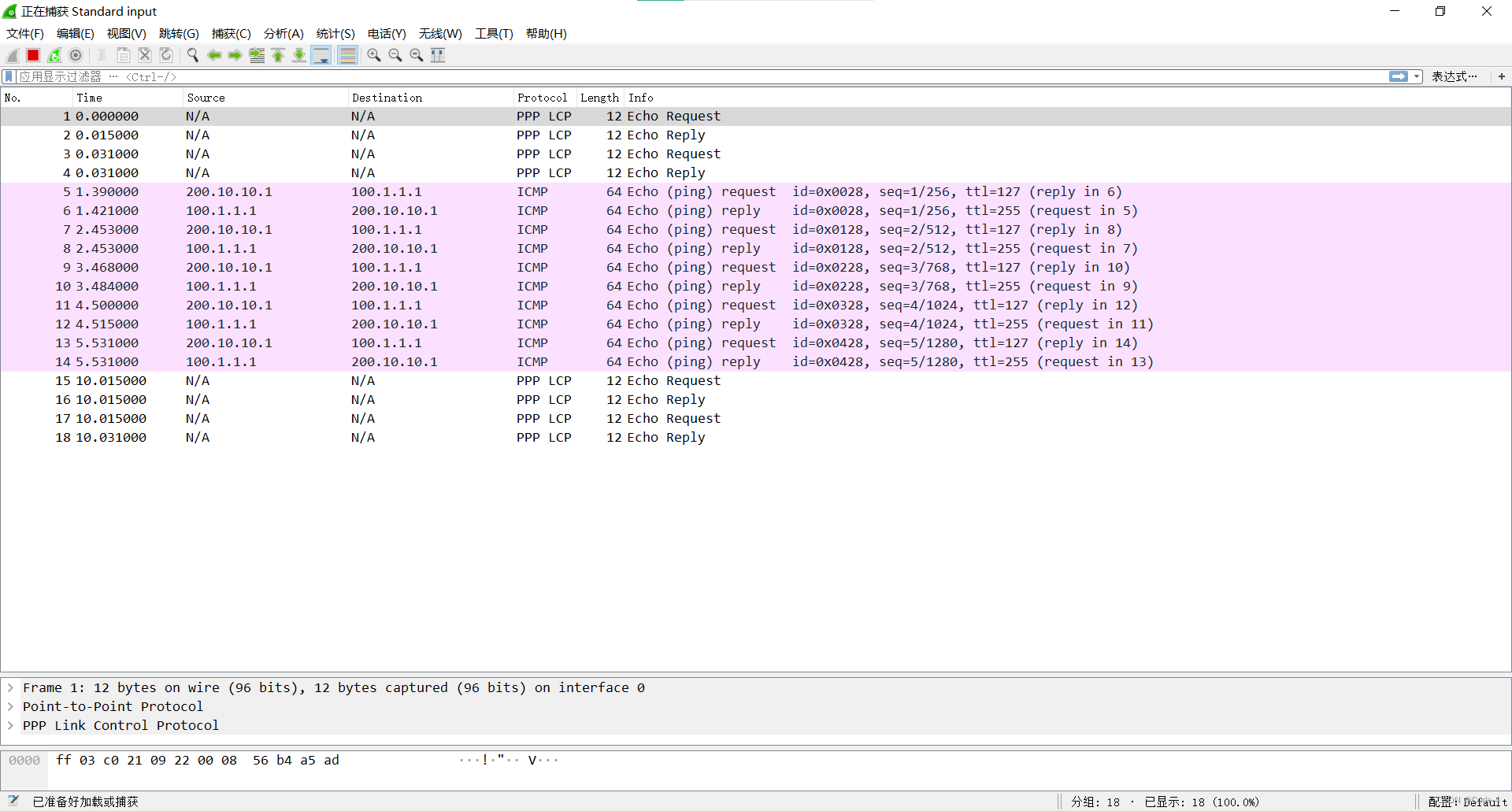Zoom out on packet text
1512x811 pixels.
coord(395,55)
